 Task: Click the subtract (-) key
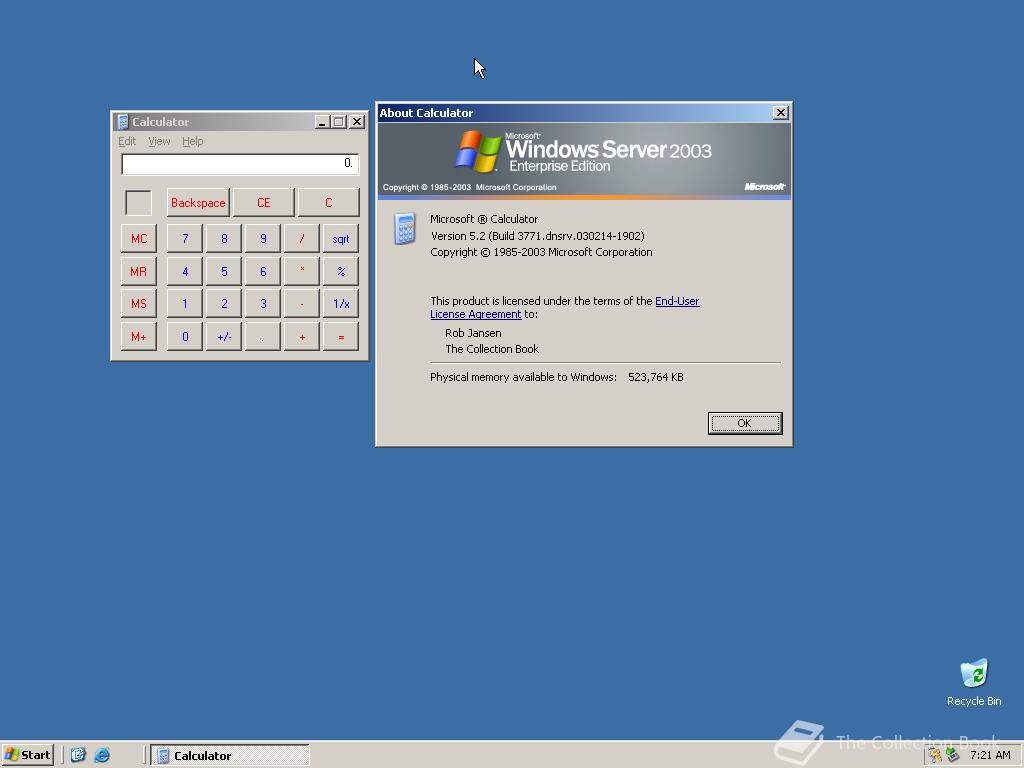[x=302, y=304]
